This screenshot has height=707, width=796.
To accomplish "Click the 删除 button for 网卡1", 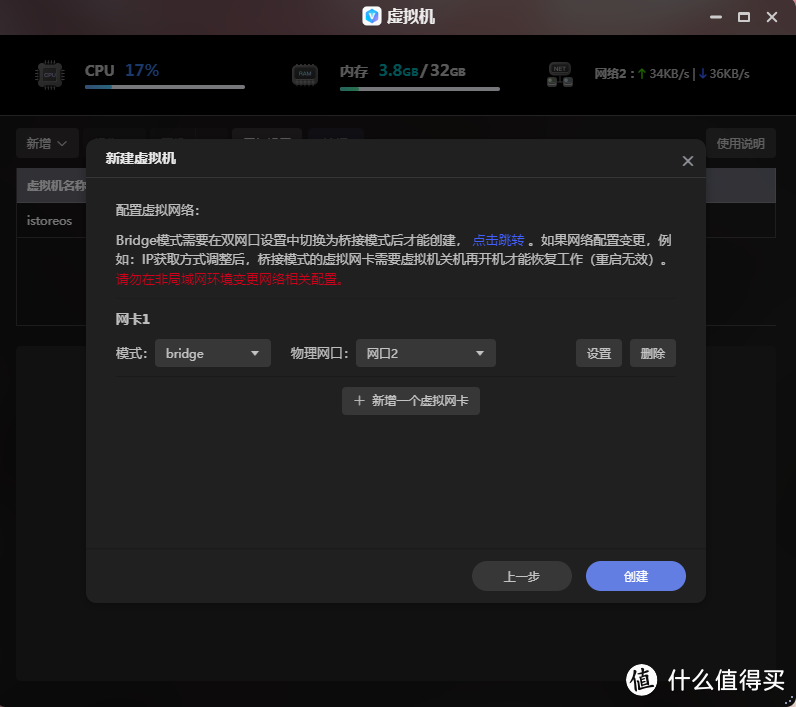I will click(x=652, y=353).
